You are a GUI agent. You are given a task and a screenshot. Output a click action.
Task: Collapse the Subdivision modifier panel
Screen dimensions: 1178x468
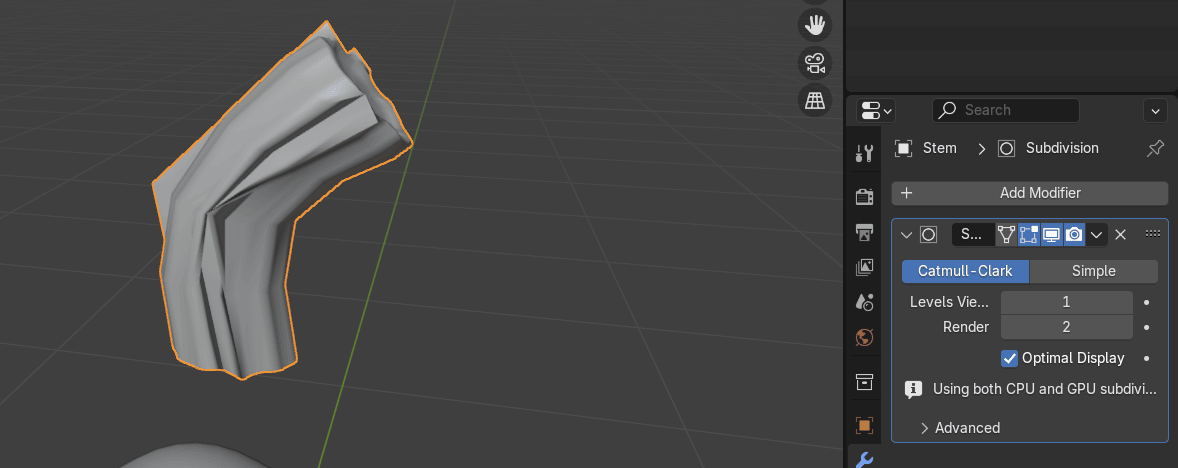(x=907, y=234)
